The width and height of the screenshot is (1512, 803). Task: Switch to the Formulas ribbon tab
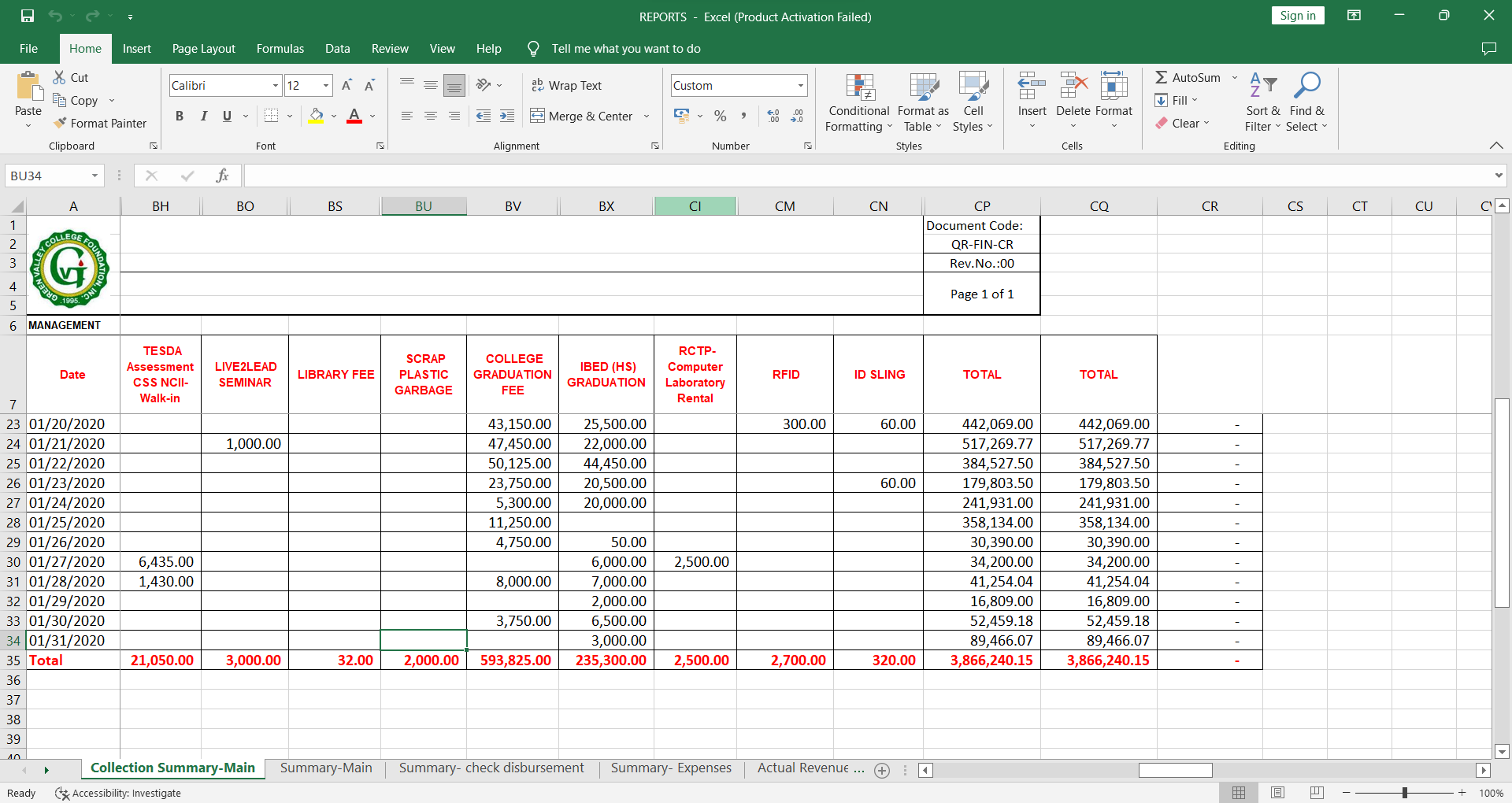(280, 49)
